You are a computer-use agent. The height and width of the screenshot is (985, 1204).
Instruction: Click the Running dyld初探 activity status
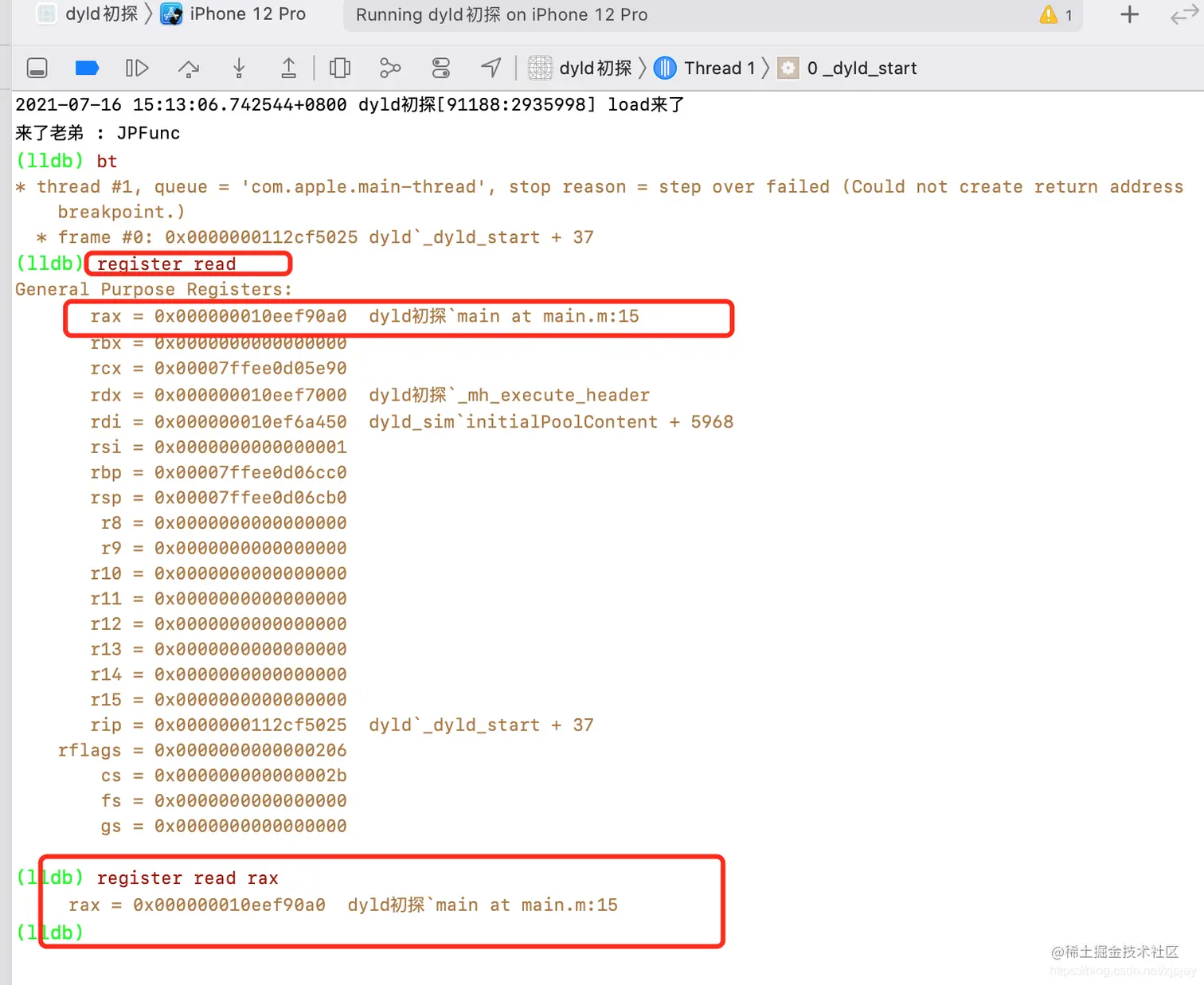(x=502, y=15)
